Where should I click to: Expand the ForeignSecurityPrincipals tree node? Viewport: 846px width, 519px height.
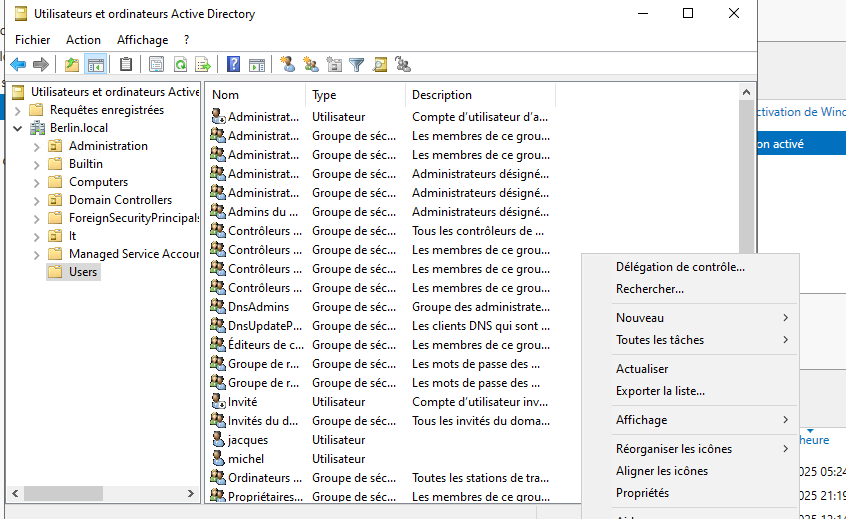point(37,218)
